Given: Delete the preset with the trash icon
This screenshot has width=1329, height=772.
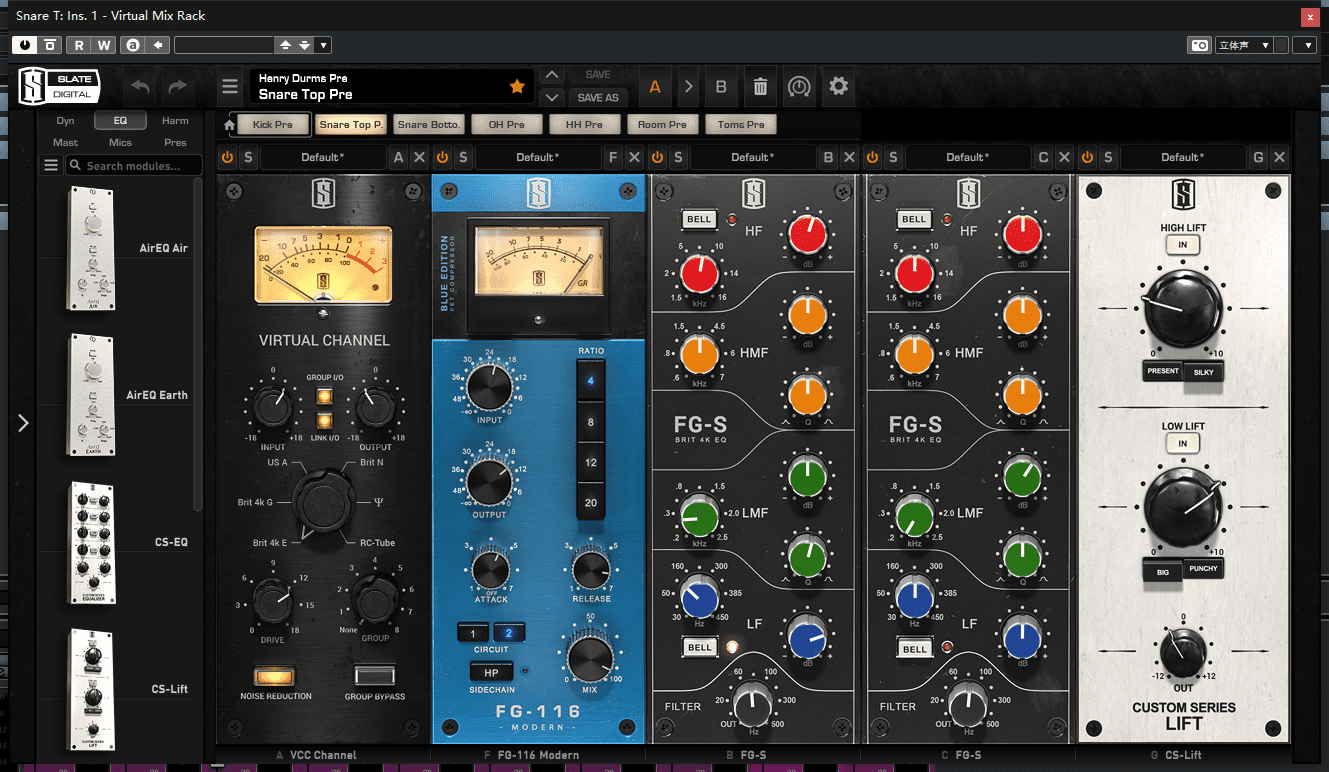Looking at the screenshot, I should click(x=760, y=87).
